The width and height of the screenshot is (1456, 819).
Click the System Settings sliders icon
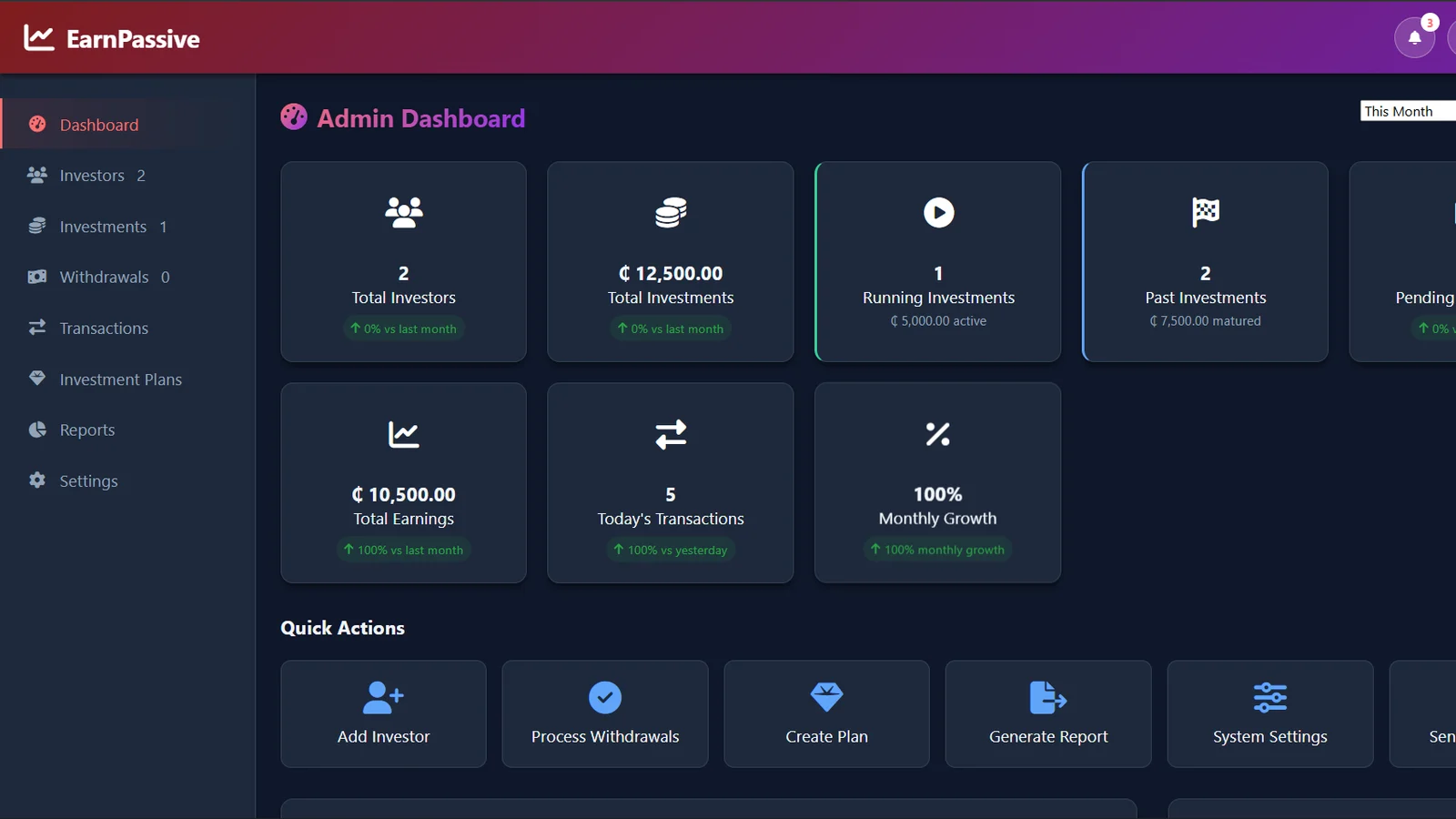[x=1270, y=697]
